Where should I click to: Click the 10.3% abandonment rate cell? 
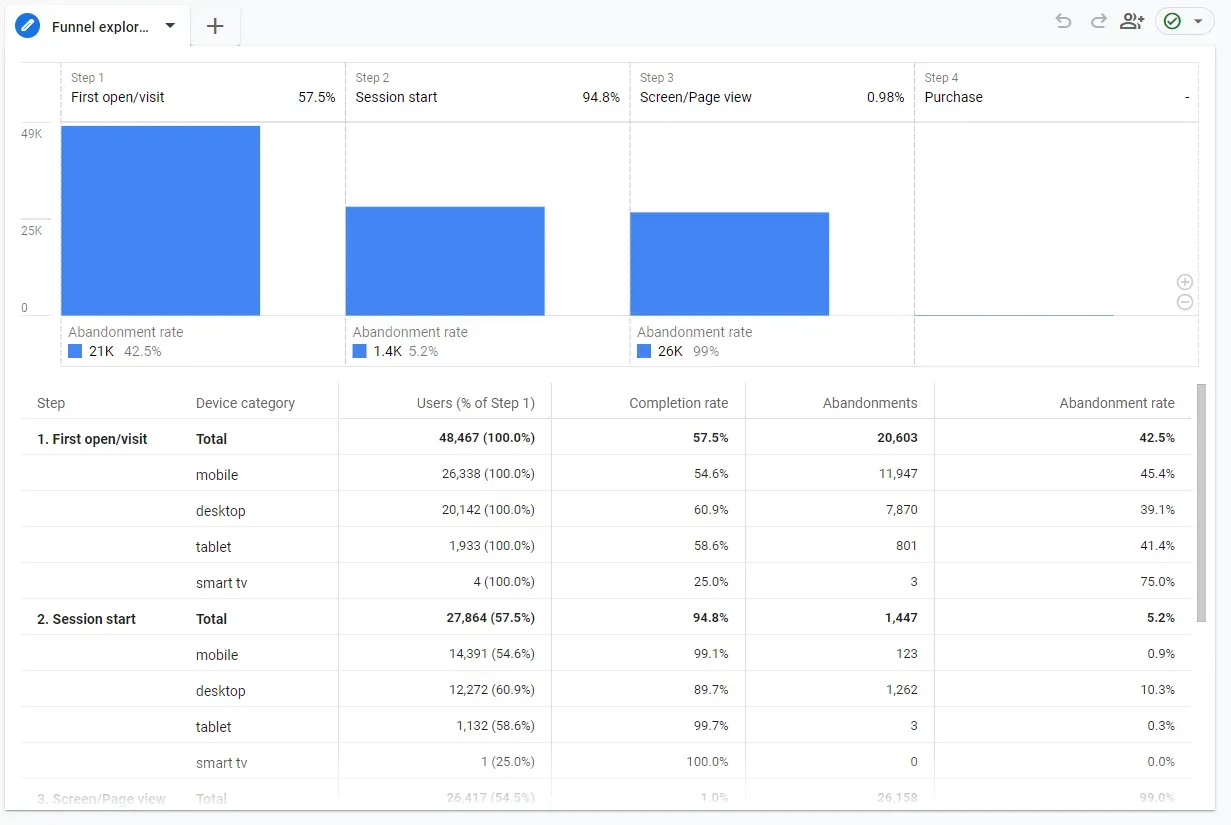tap(1157, 690)
